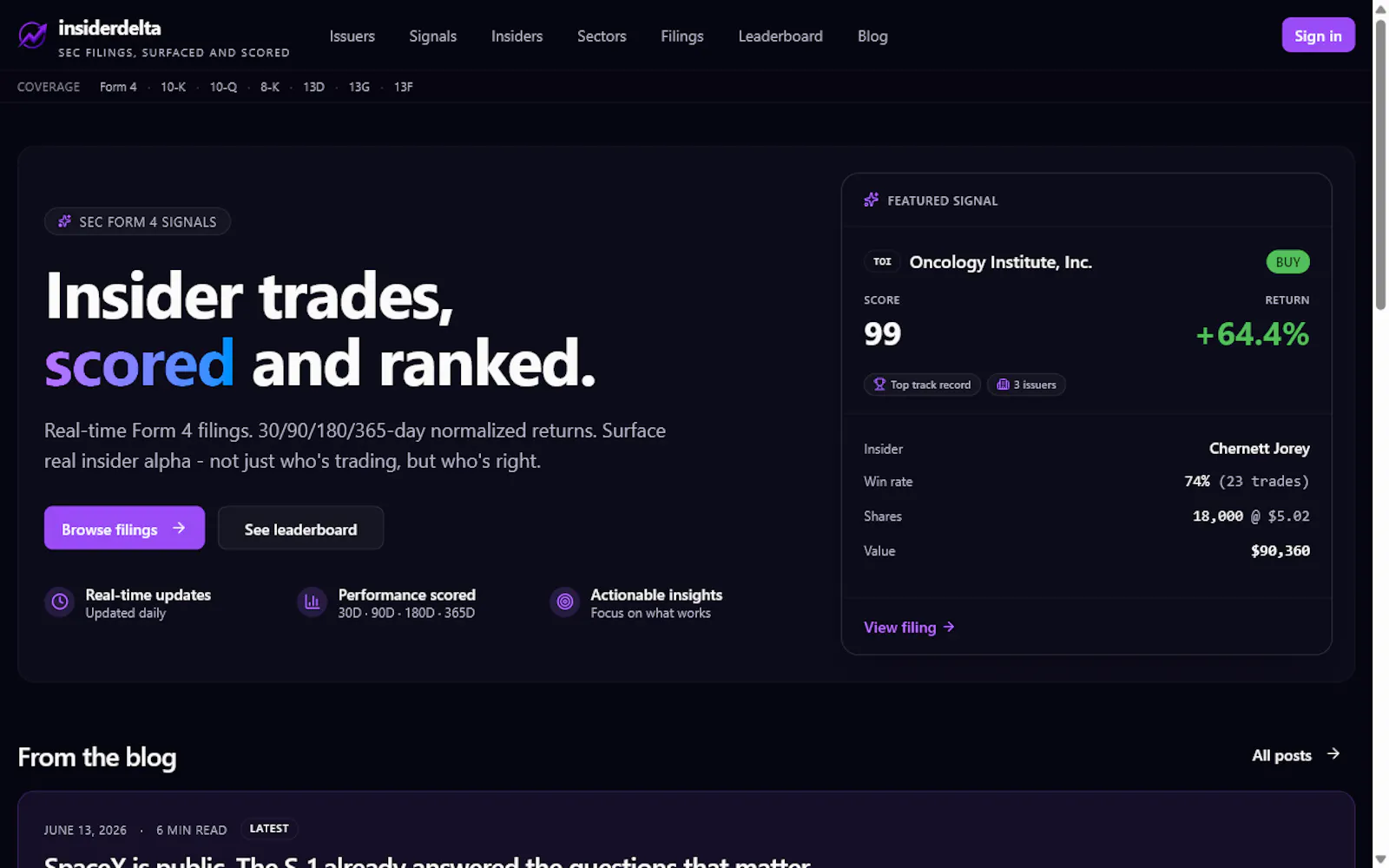This screenshot has height=868, width=1389.
Task: Click the BUY badge on featured signal
Action: point(1287,261)
